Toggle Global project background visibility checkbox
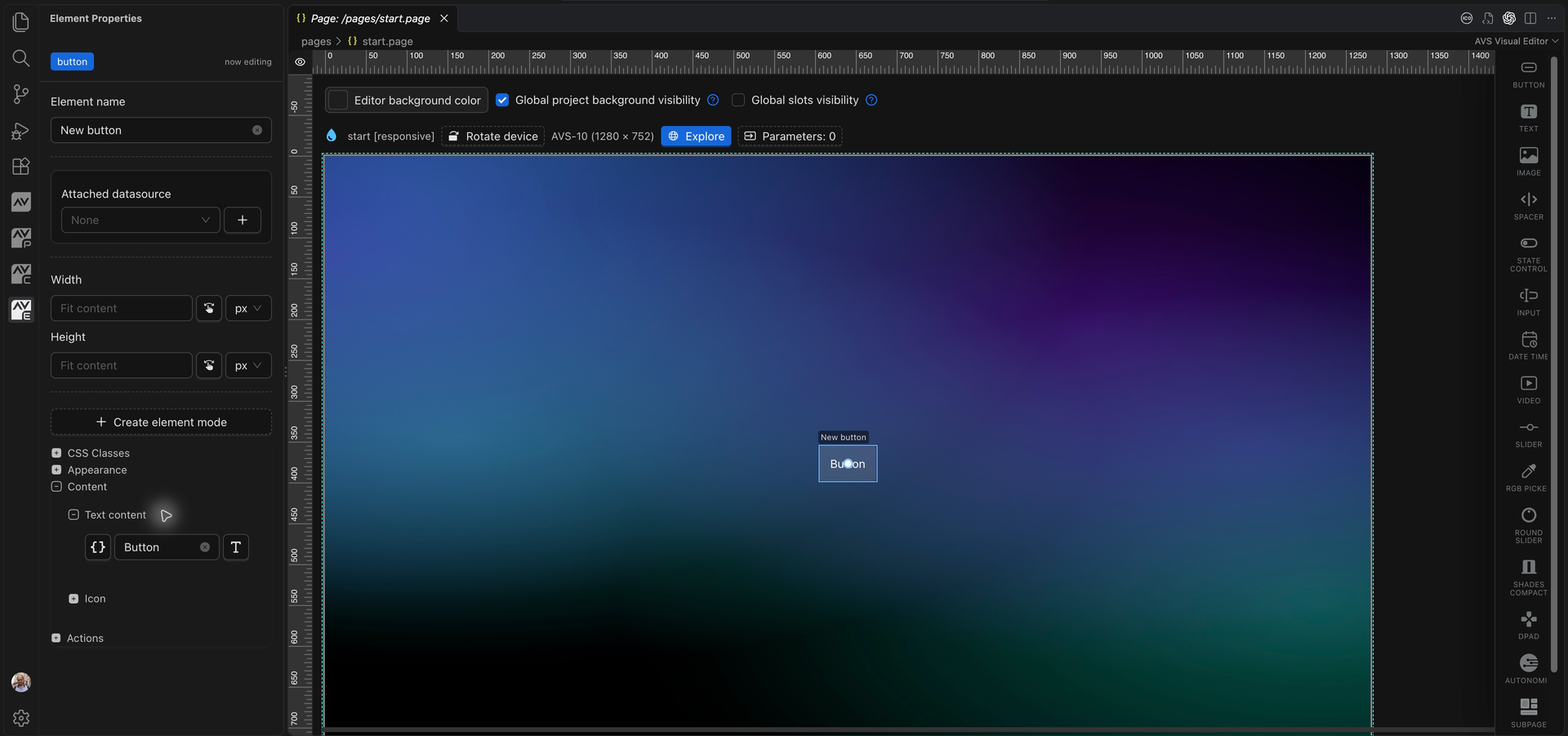This screenshot has width=1568, height=736. [502, 100]
